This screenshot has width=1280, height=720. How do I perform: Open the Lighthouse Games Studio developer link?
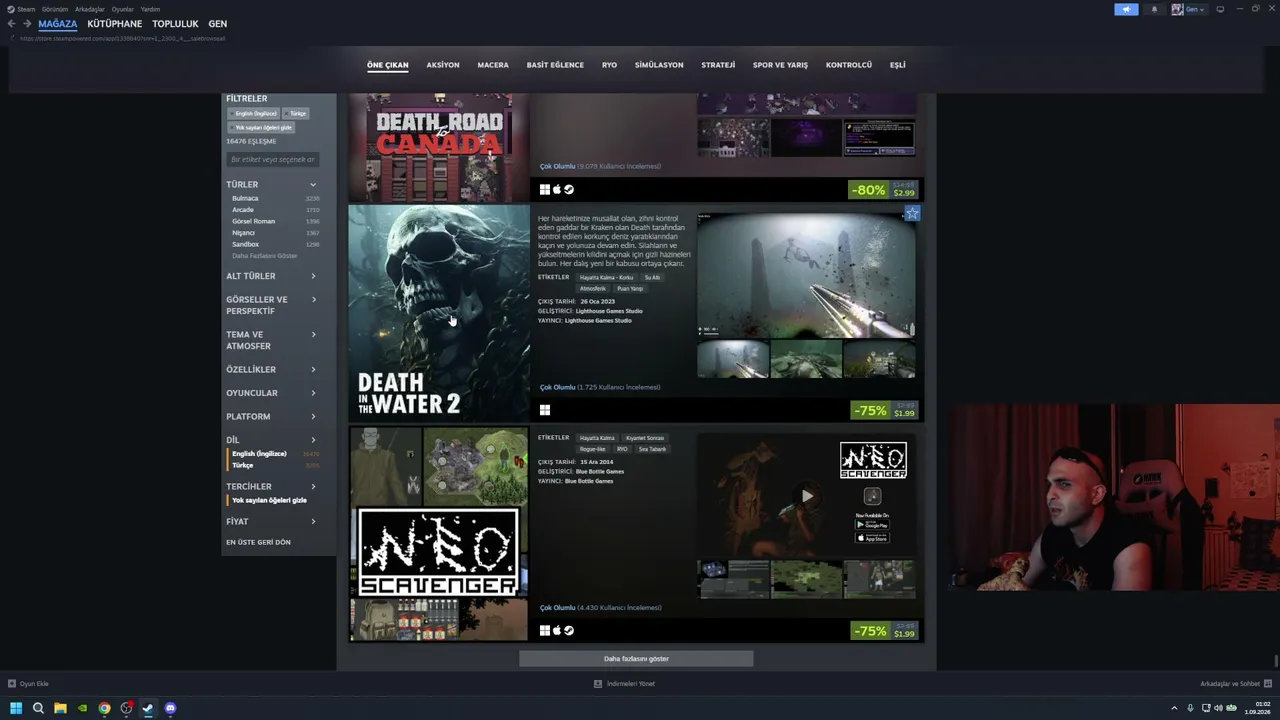pyautogui.click(x=609, y=311)
